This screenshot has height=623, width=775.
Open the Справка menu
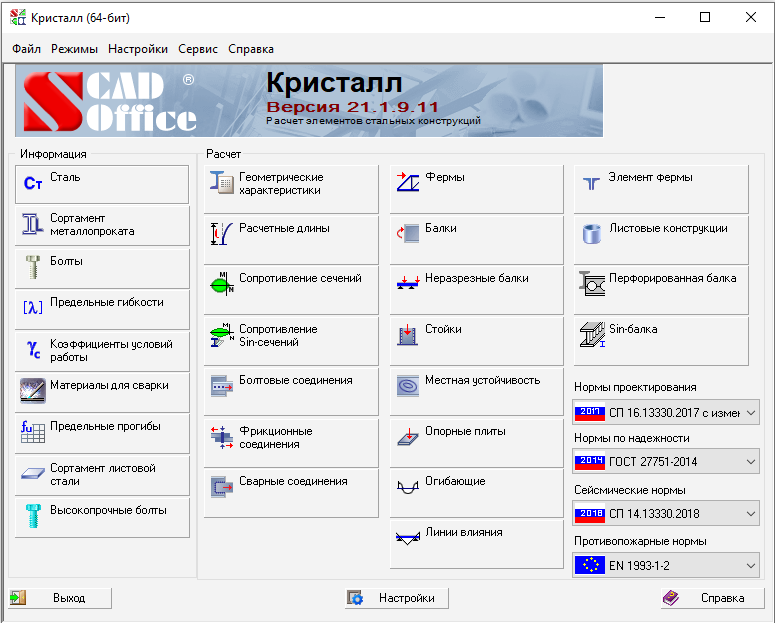point(251,49)
